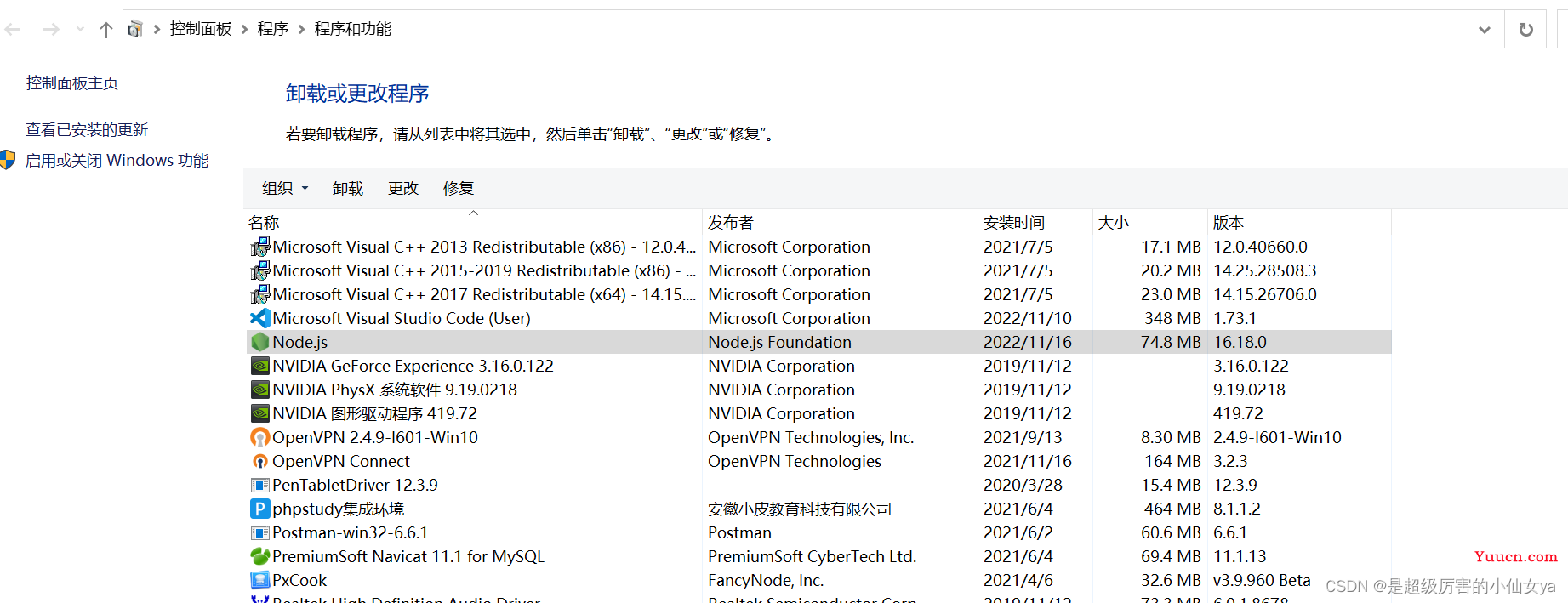Click 安徽小皮教育科技有限公司 publisher cell

pyautogui.click(x=800, y=509)
